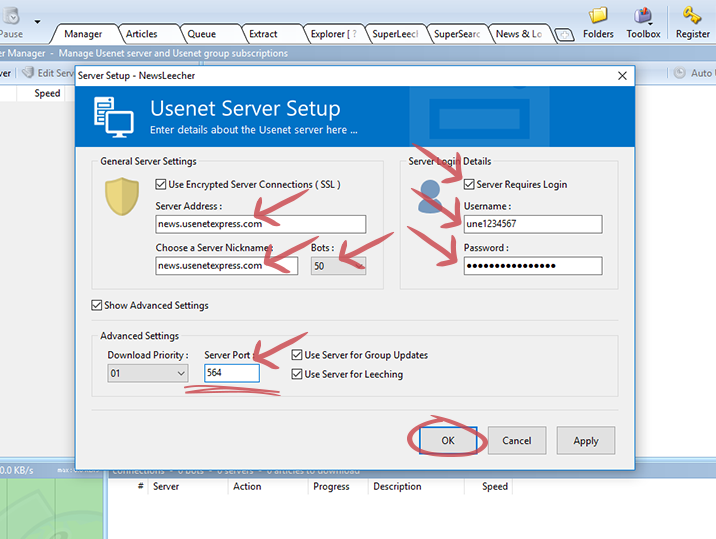
Task: Open dropdown arrow next to Pause
Action: [x=37, y=21]
